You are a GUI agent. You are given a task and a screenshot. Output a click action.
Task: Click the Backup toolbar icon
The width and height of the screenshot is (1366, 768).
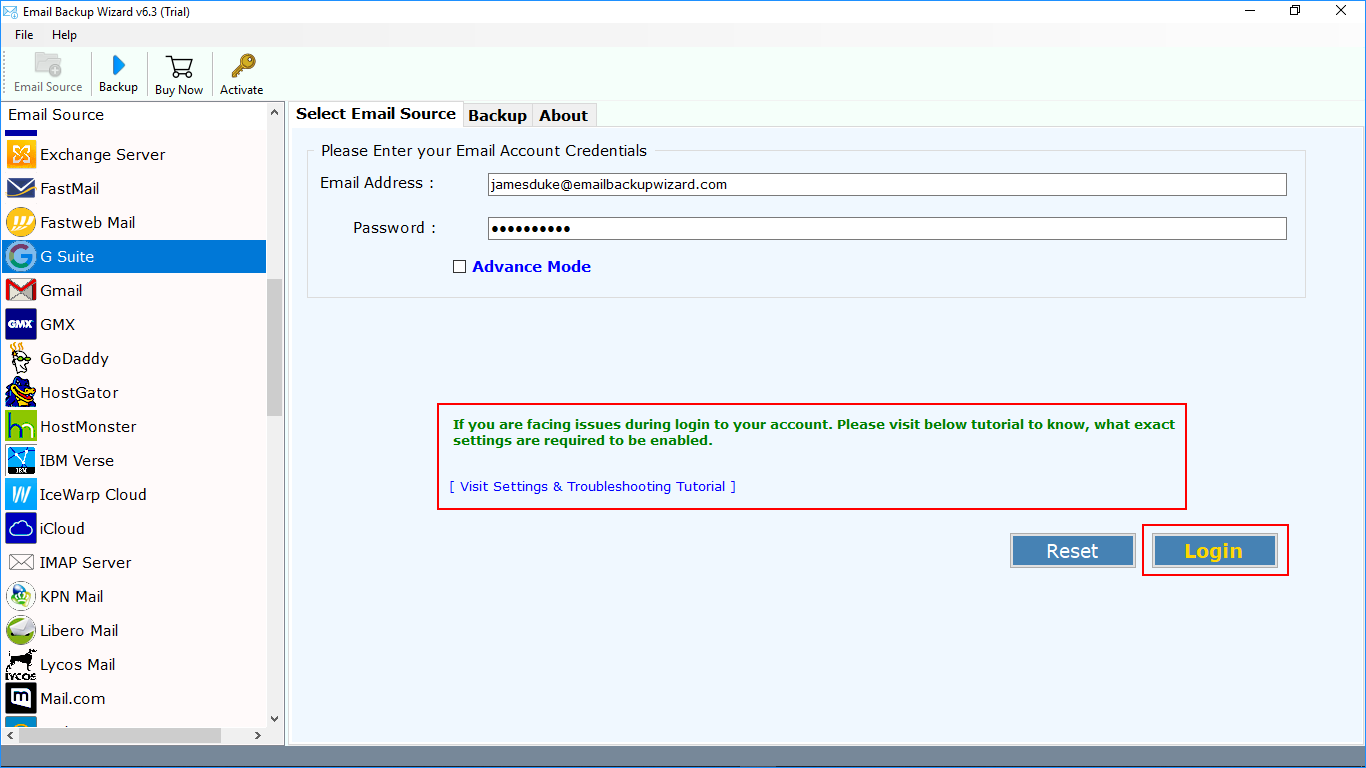pos(118,65)
